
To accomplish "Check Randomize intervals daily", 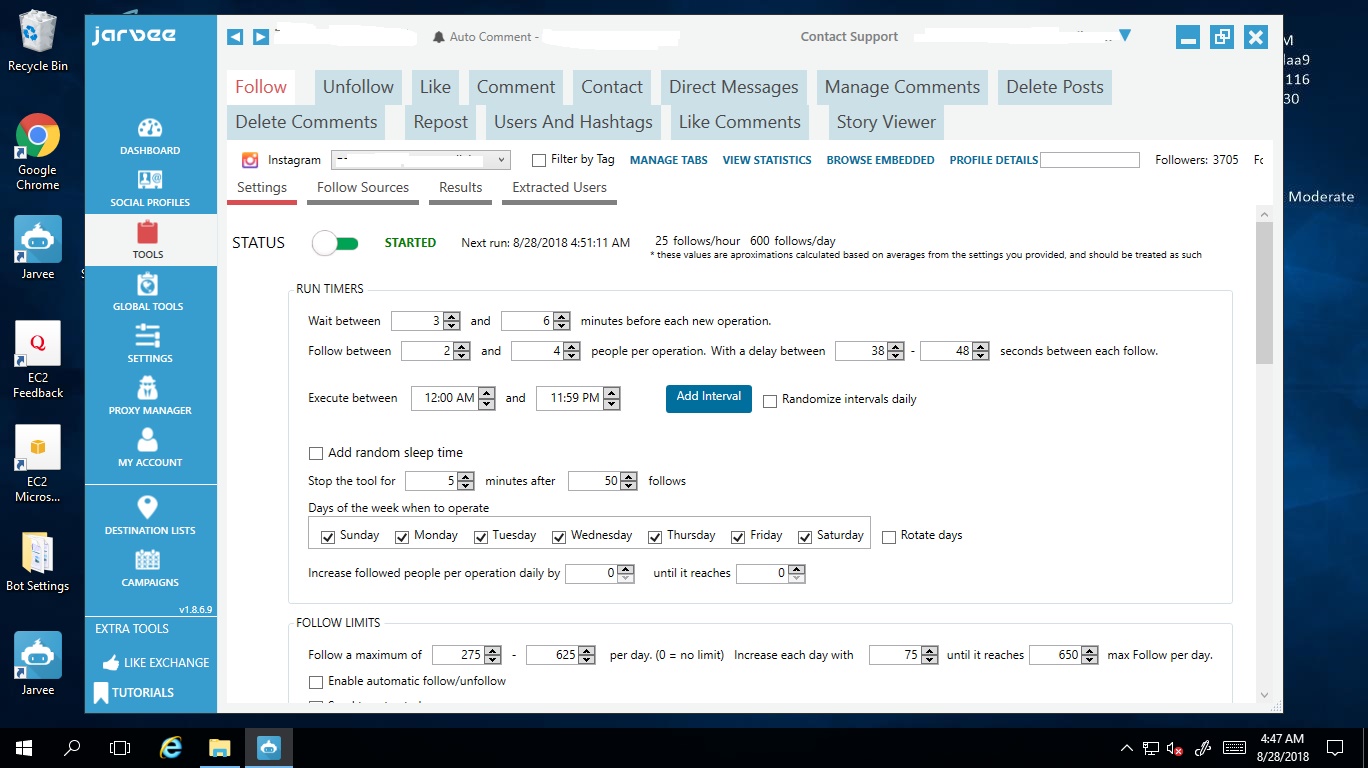I will point(770,401).
